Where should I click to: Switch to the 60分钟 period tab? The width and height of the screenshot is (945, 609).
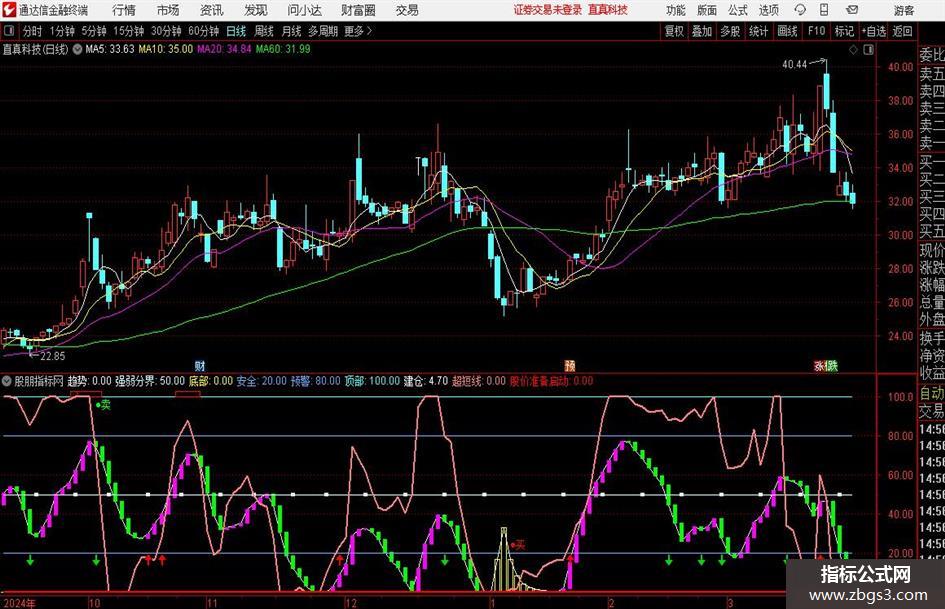[x=203, y=31]
